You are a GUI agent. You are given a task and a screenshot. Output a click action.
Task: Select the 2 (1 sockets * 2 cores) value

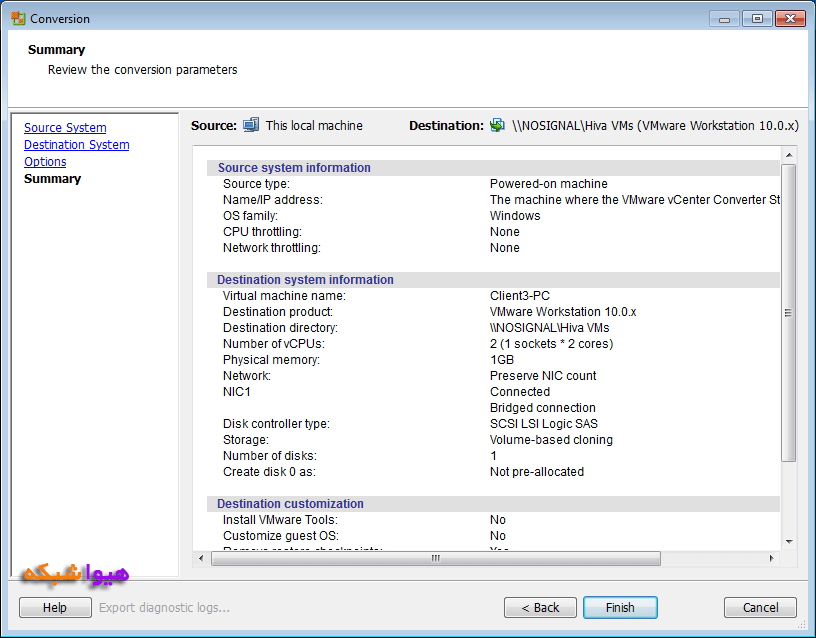pos(552,344)
